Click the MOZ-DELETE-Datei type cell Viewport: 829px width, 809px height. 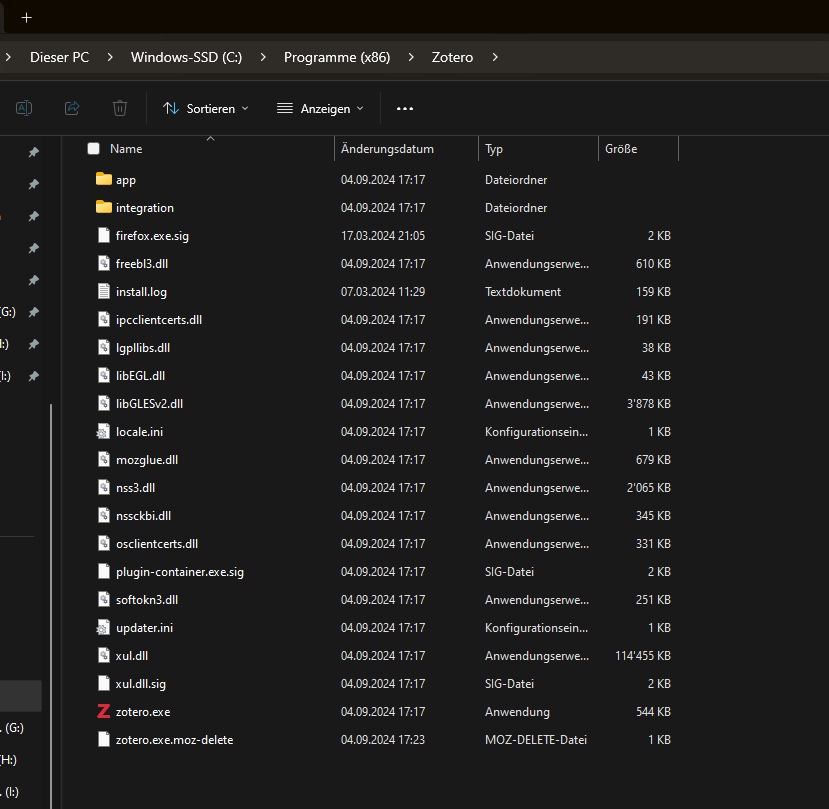(536, 740)
